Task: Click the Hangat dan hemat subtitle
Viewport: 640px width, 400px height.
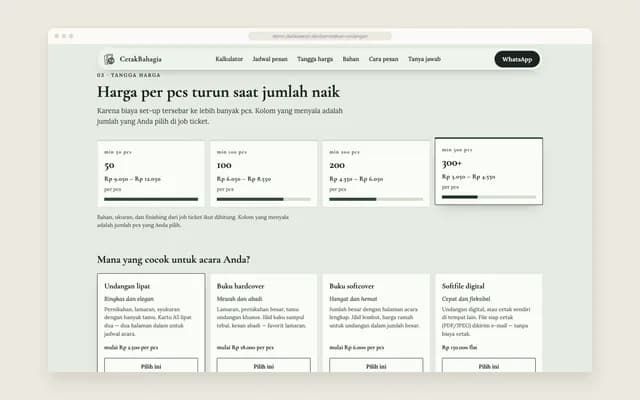Action: tap(353, 299)
